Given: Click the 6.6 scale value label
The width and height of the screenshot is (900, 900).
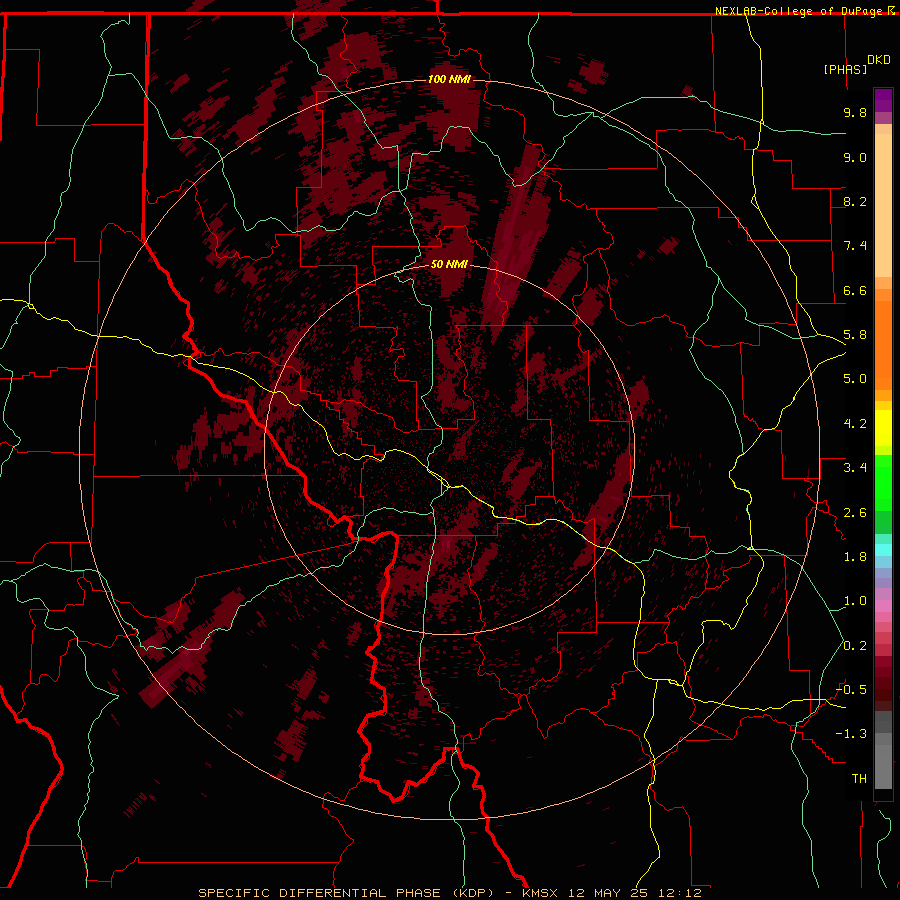Looking at the screenshot, I should pyautogui.click(x=855, y=290).
